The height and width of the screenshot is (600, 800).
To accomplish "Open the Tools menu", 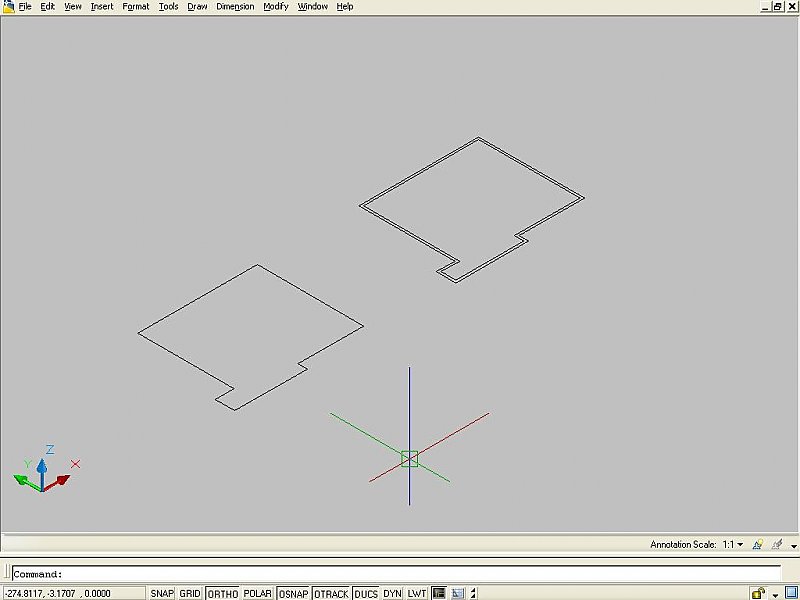I will click(x=168, y=7).
